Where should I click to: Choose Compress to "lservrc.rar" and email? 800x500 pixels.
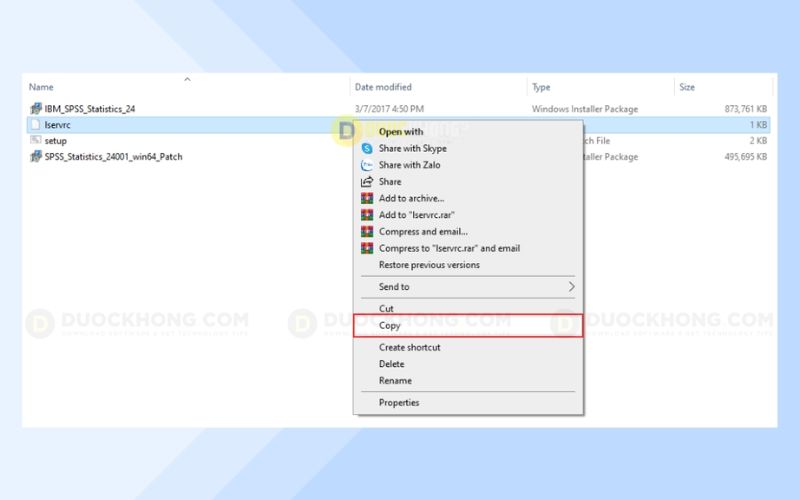(x=449, y=248)
